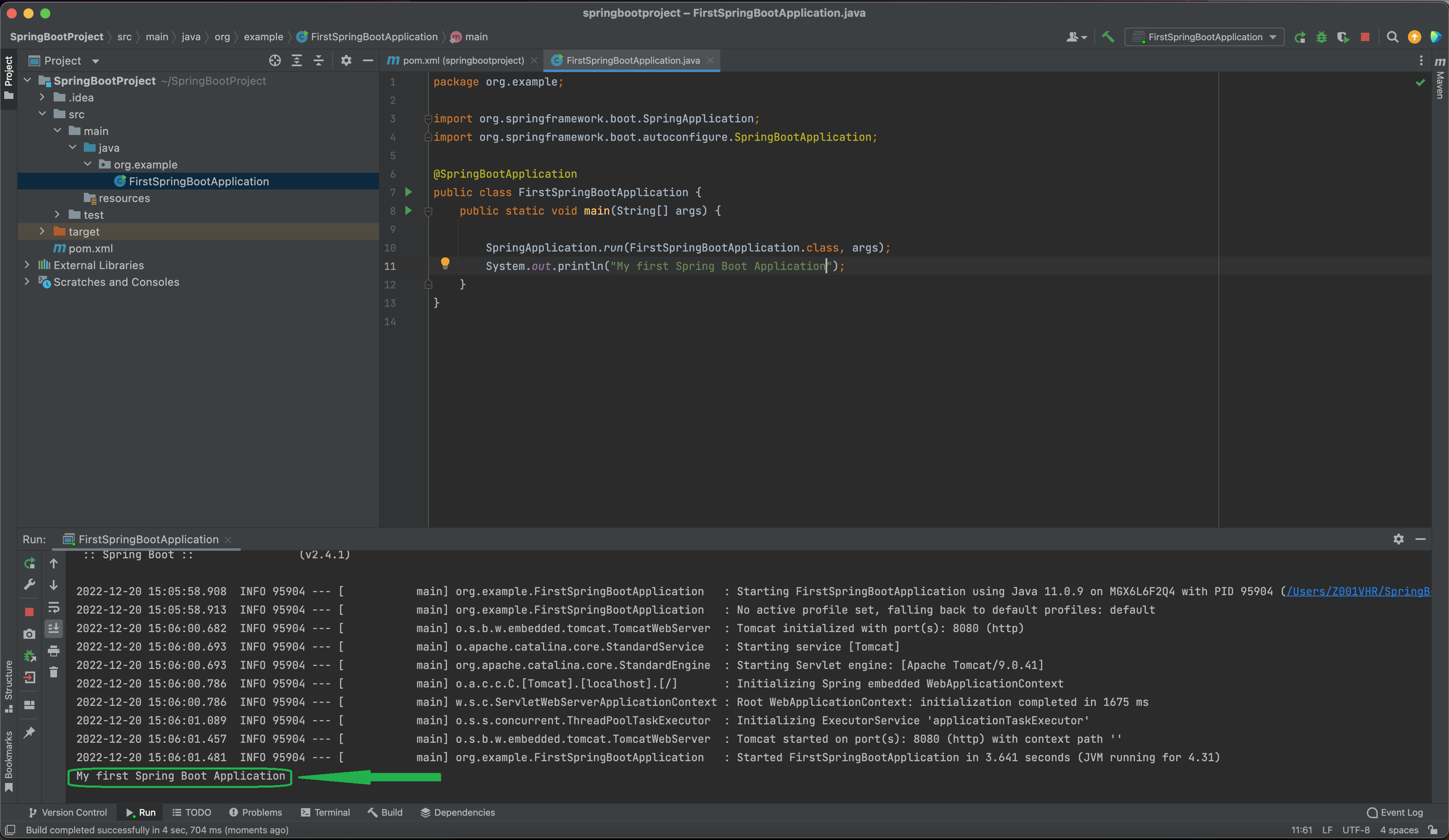Viewport: 1449px width, 840px height.
Task: Select pom.xml in the Project tree
Action: click(x=90, y=249)
